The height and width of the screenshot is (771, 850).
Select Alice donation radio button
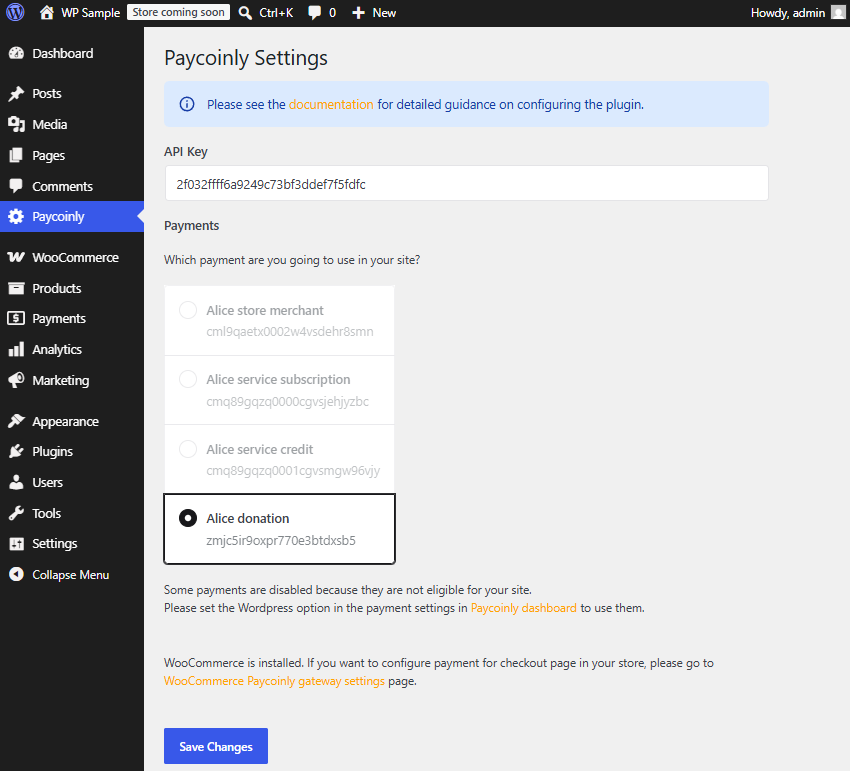(188, 518)
